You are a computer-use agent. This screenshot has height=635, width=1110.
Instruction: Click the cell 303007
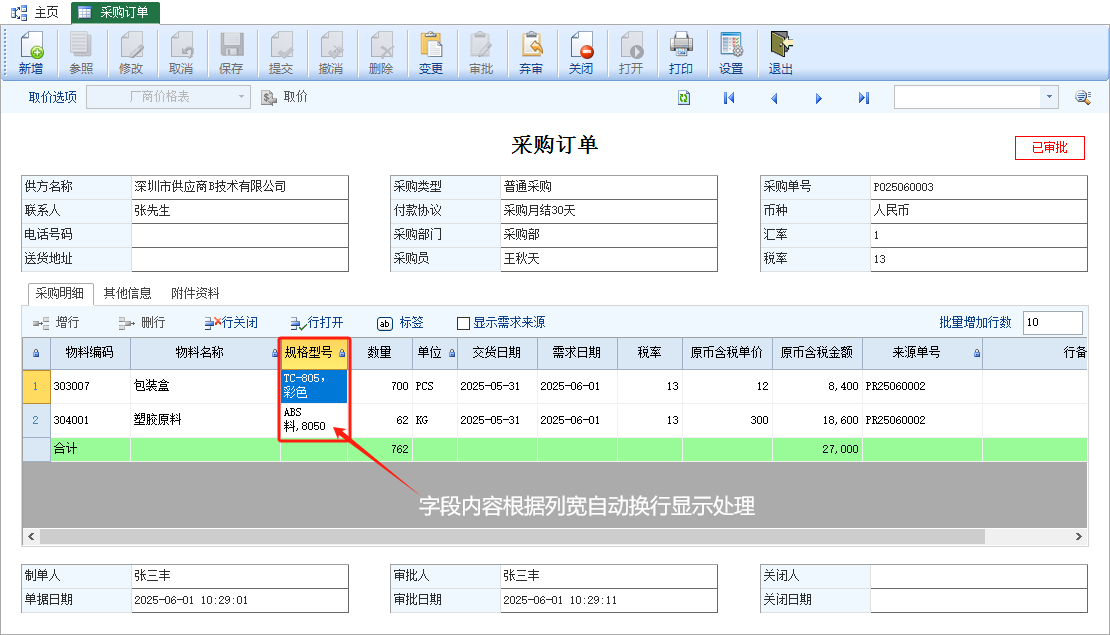91,387
